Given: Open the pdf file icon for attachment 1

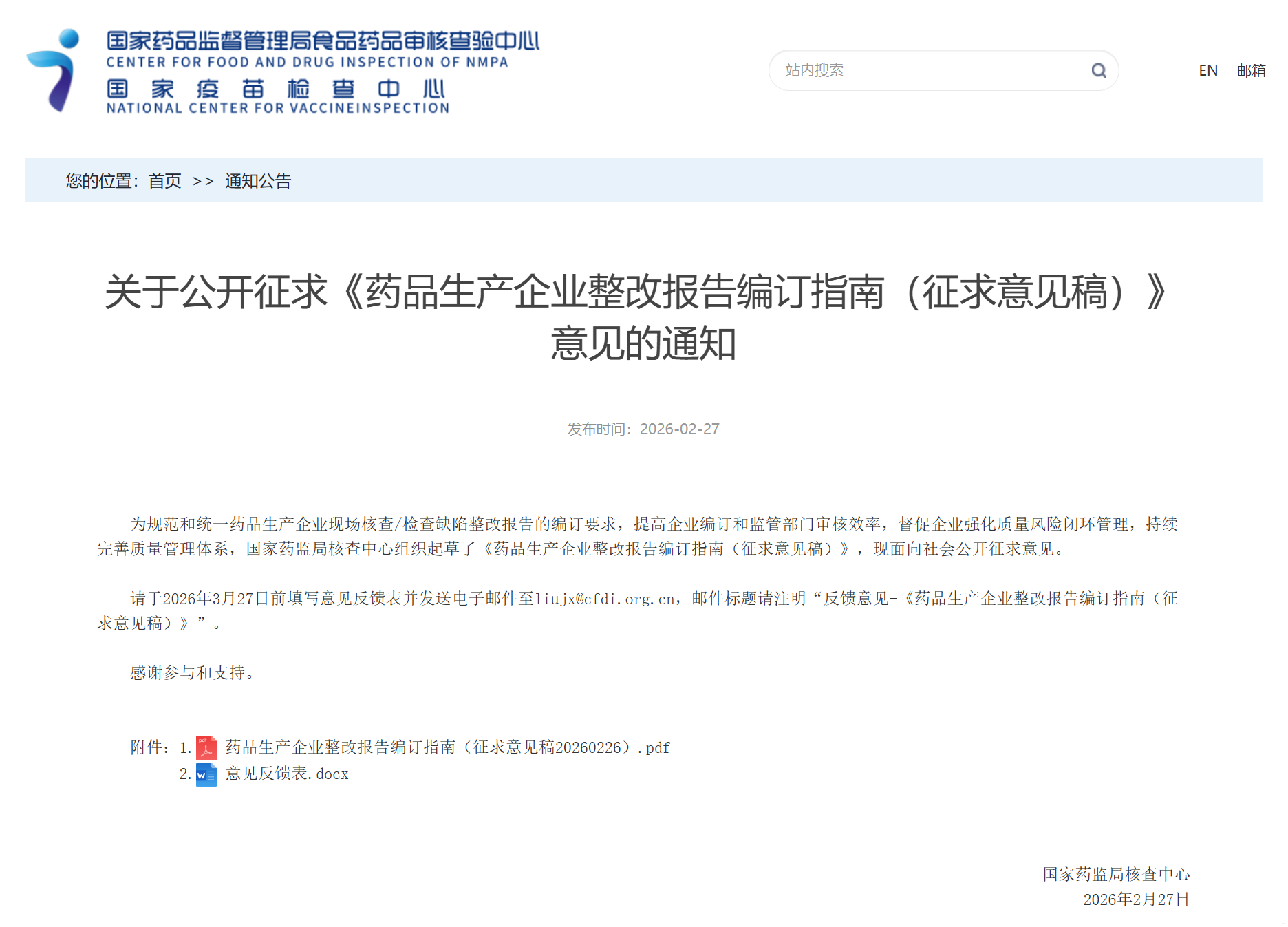Looking at the screenshot, I should (205, 747).
